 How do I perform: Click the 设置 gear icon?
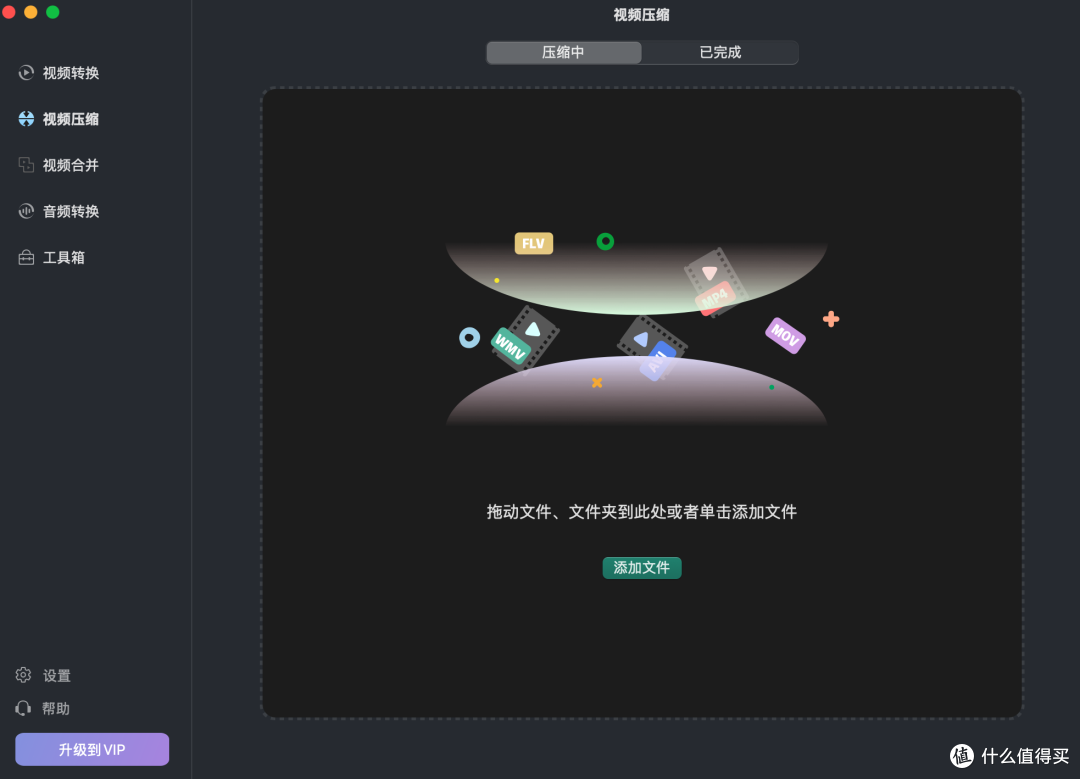pyautogui.click(x=23, y=675)
